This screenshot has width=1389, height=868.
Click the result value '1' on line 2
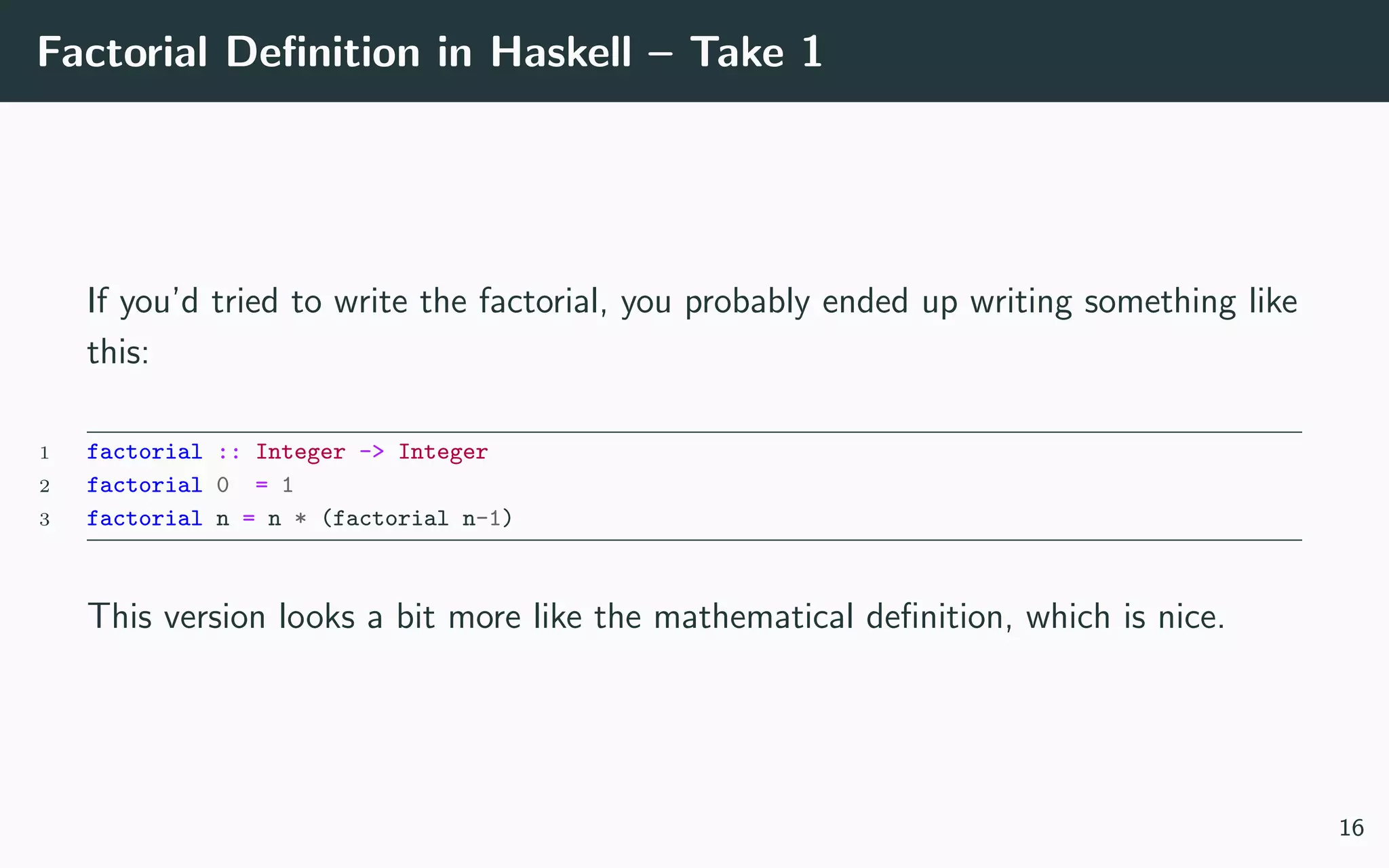288,485
